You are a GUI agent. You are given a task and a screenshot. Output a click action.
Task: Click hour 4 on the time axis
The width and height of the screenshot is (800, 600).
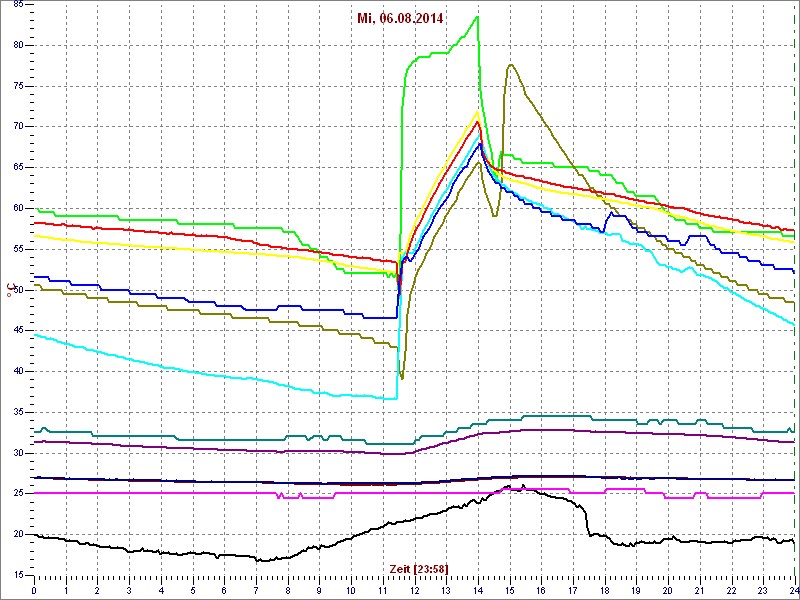pos(161,590)
